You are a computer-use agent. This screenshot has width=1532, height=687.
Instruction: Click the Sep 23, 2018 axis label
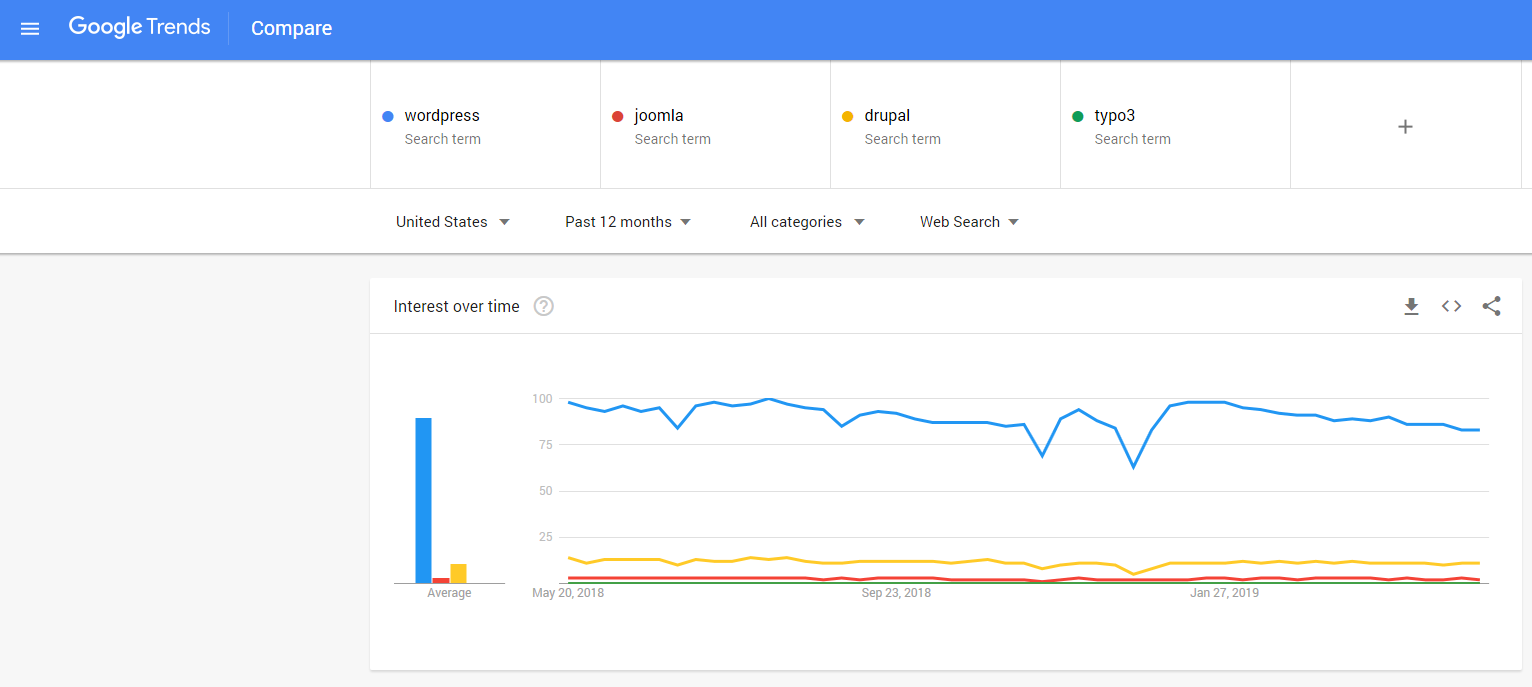896,593
